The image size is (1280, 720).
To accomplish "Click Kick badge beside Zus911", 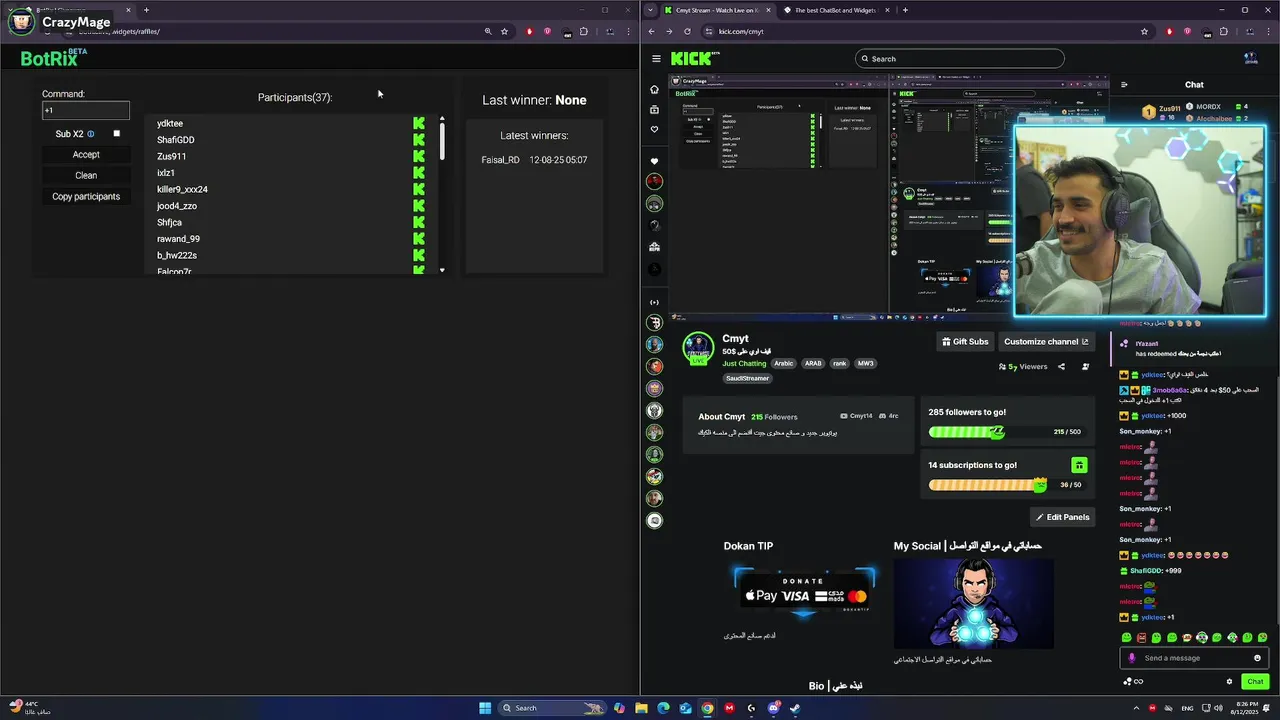I will tap(419, 156).
